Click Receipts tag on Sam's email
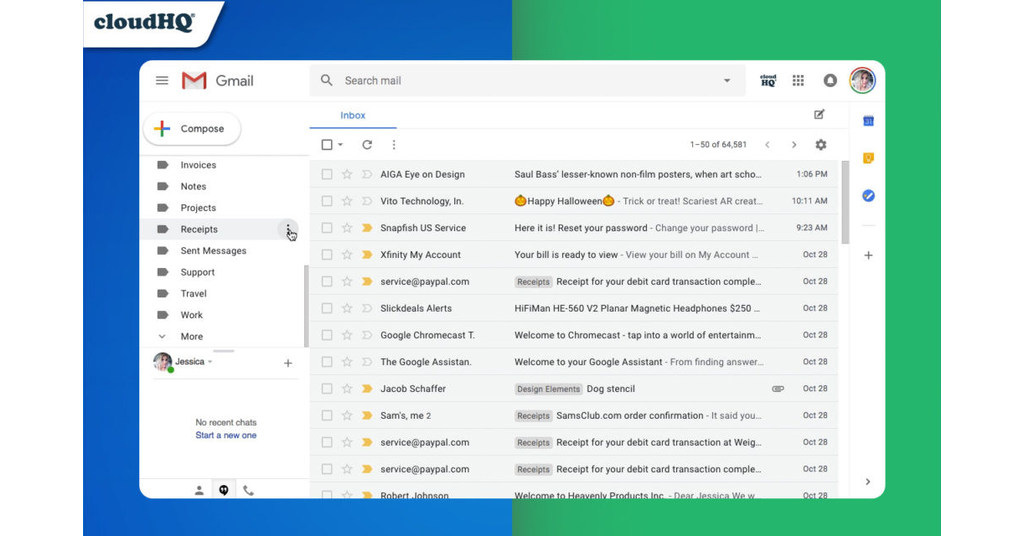The height and width of the screenshot is (536, 1024). (x=534, y=416)
